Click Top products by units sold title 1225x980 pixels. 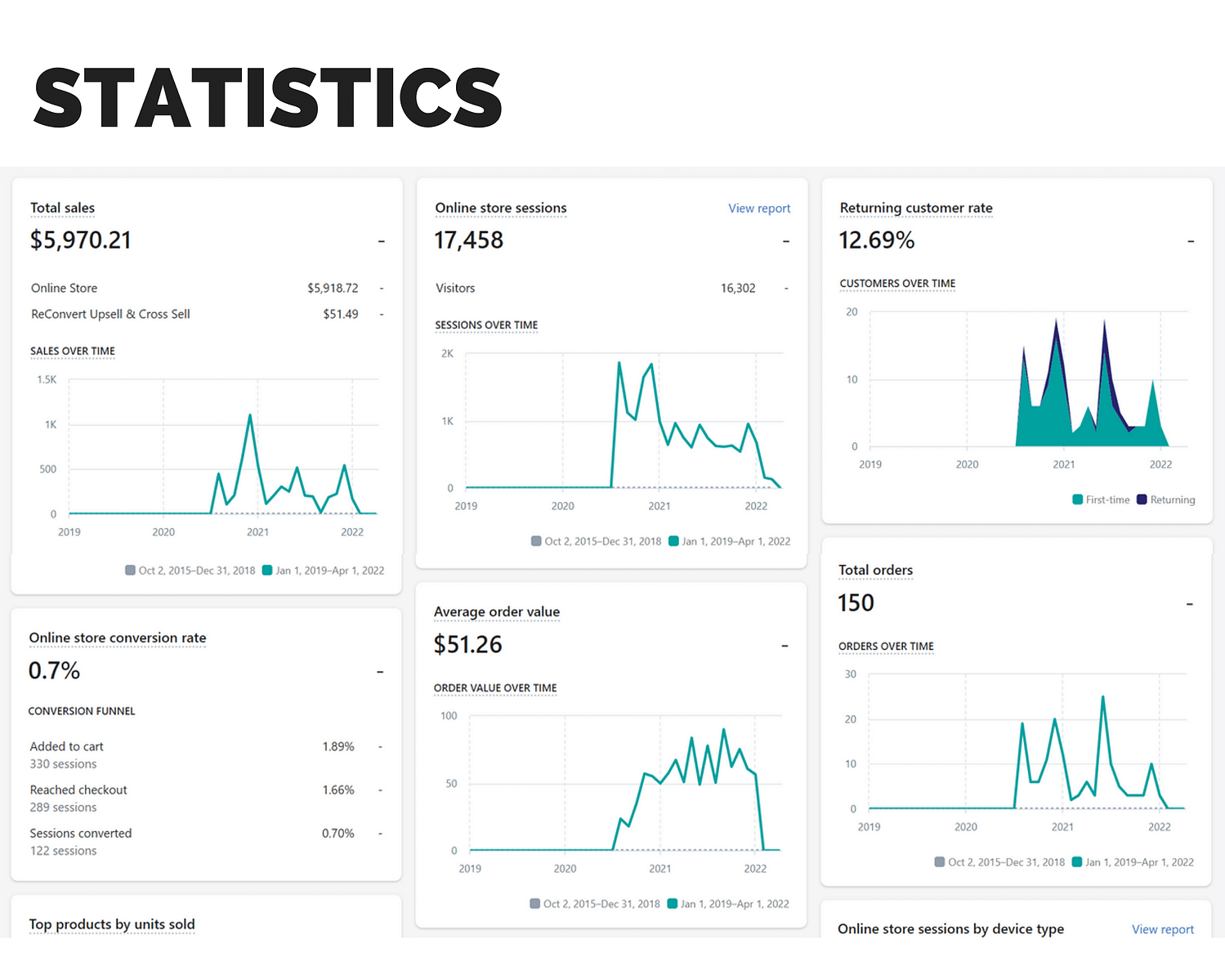click(112, 924)
